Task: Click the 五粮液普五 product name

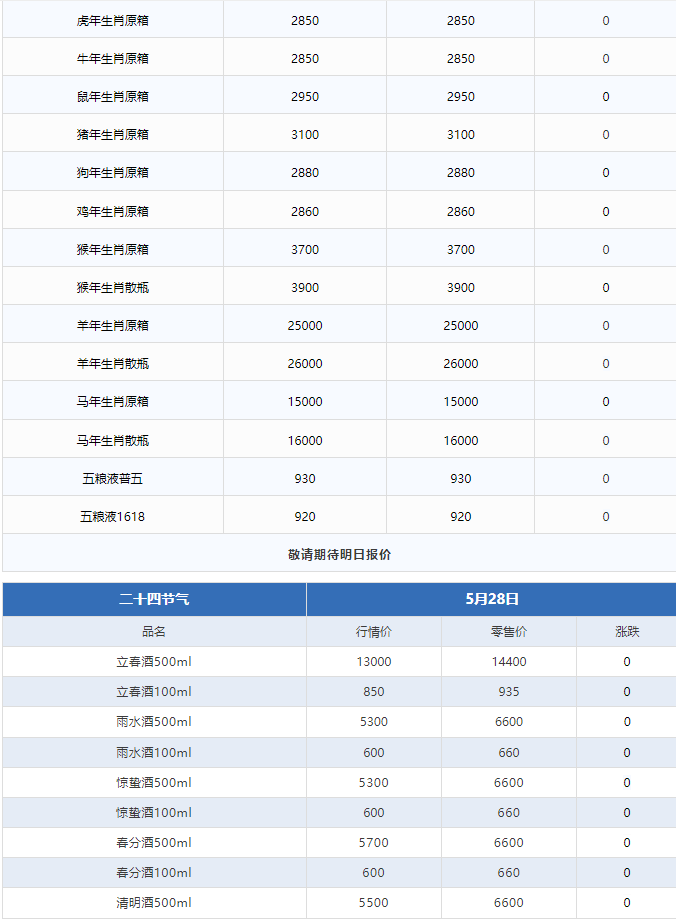Action: (113, 479)
